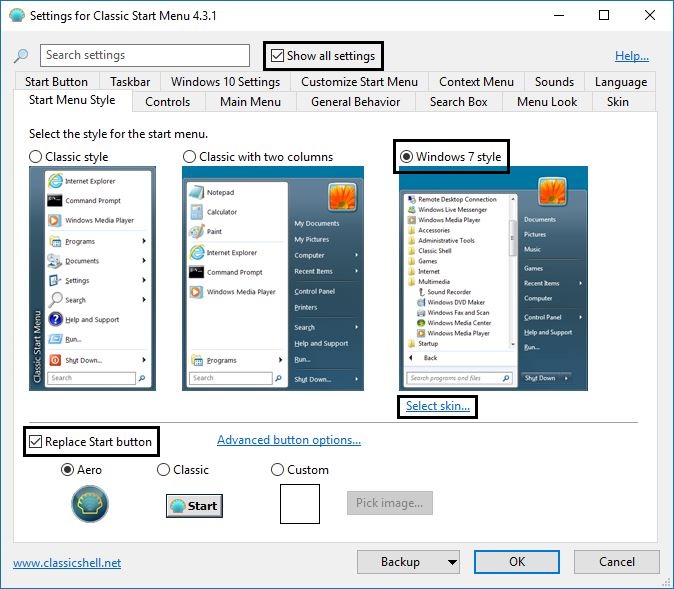Select Classic style radio button
Screen dimensions: 674x589
click(35, 157)
